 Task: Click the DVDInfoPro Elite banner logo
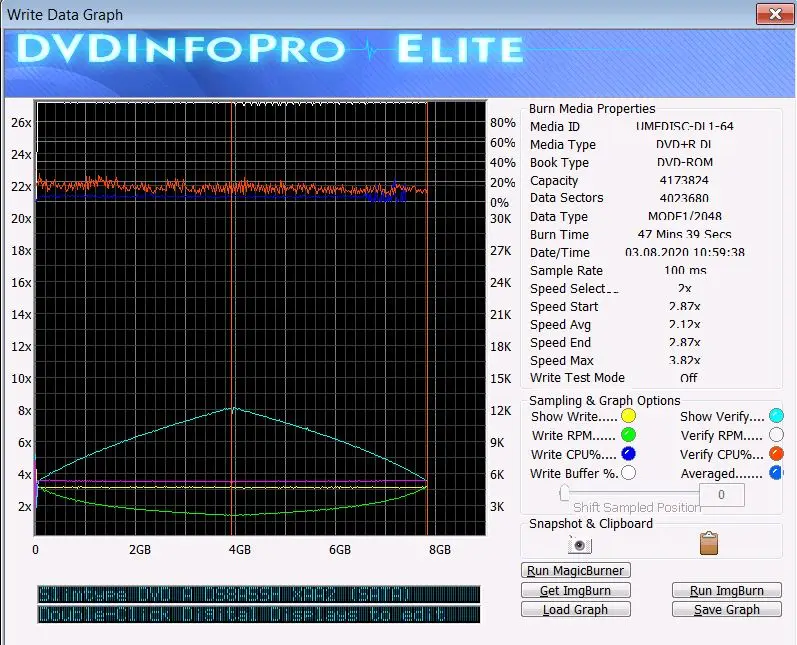tap(269, 49)
